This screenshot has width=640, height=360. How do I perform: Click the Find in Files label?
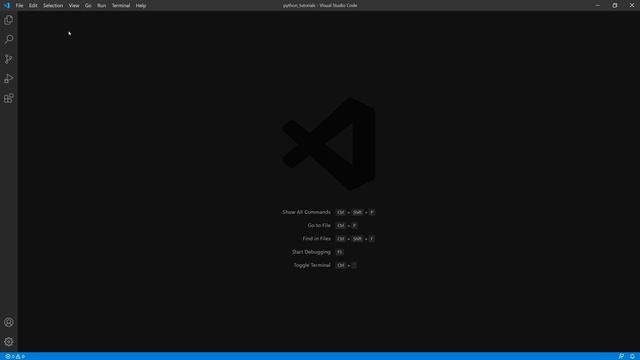pos(317,239)
